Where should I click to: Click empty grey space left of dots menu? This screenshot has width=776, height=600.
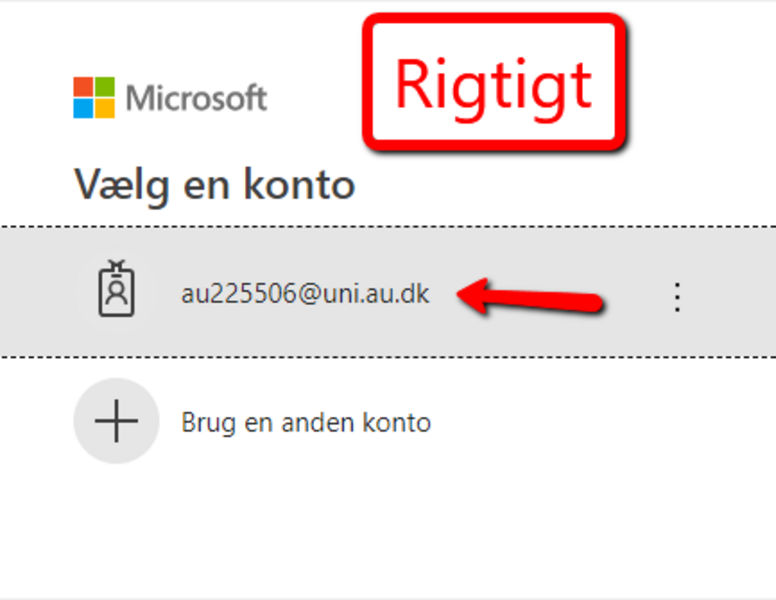pyautogui.click(x=636, y=327)
